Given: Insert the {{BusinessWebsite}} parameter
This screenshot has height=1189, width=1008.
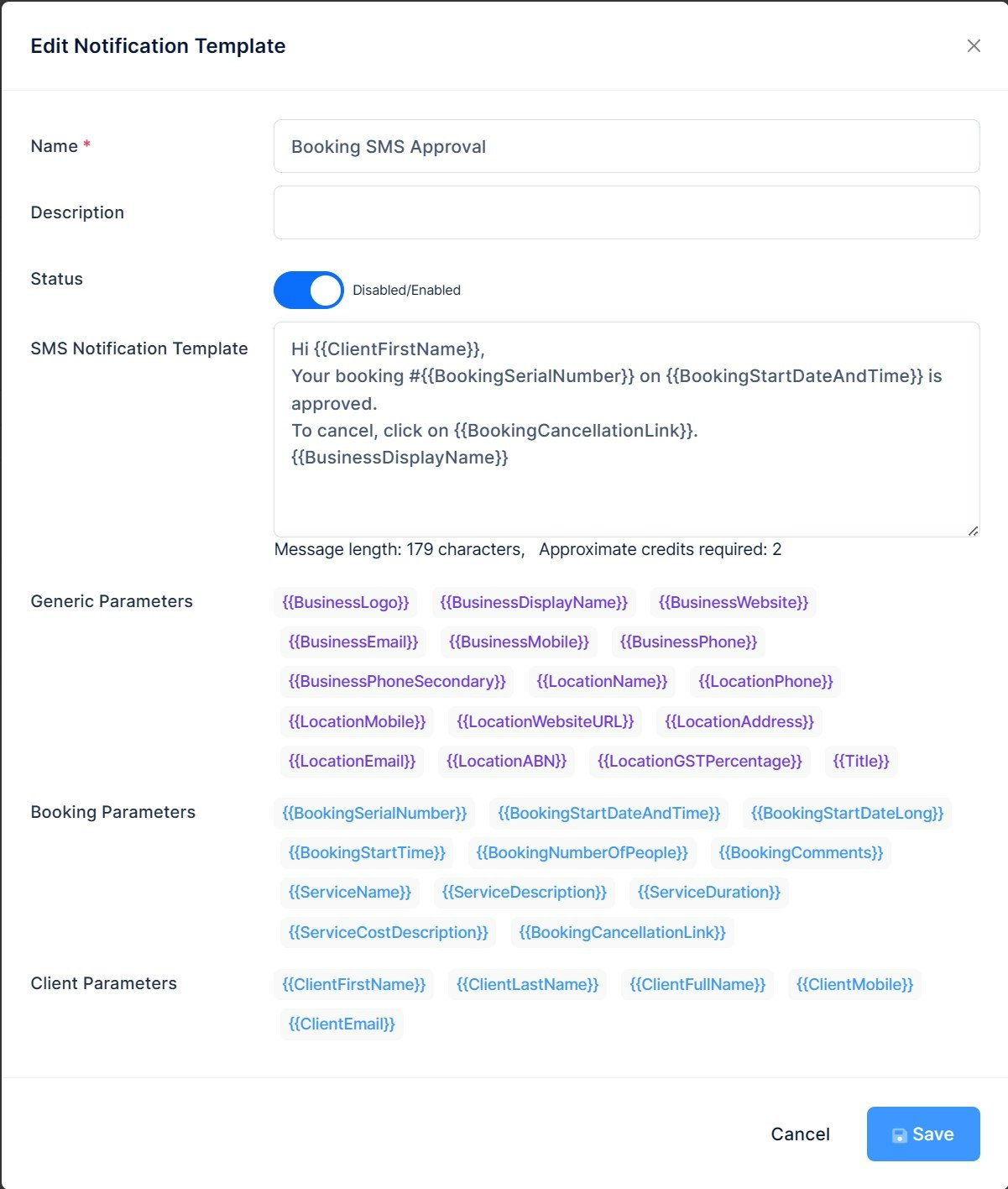Looking at the screenshot, I should pos(733,602).
